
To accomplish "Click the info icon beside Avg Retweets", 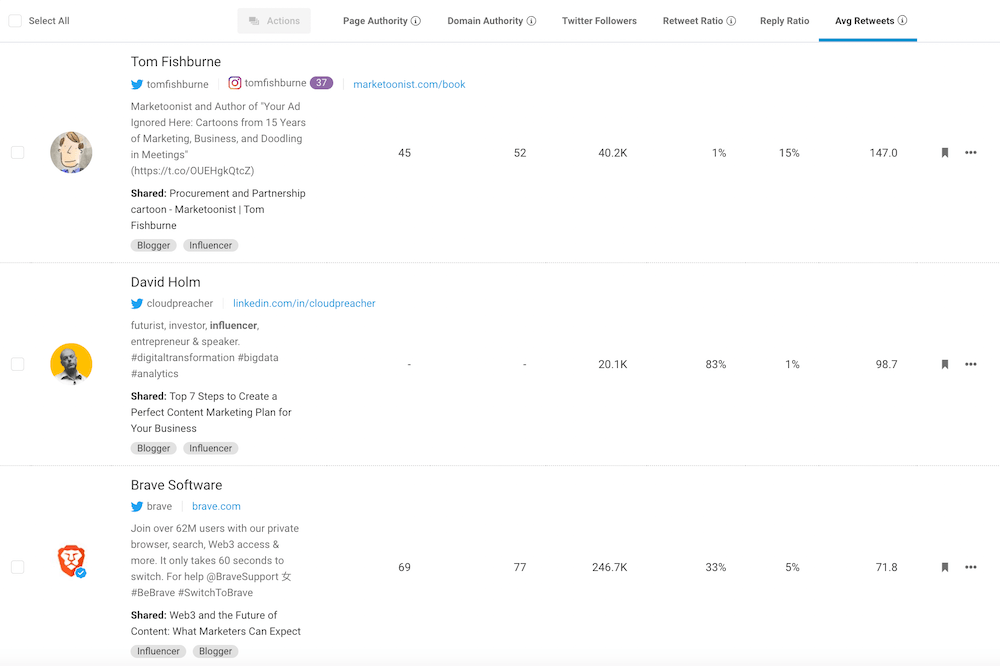I will (x=901, y=19).
